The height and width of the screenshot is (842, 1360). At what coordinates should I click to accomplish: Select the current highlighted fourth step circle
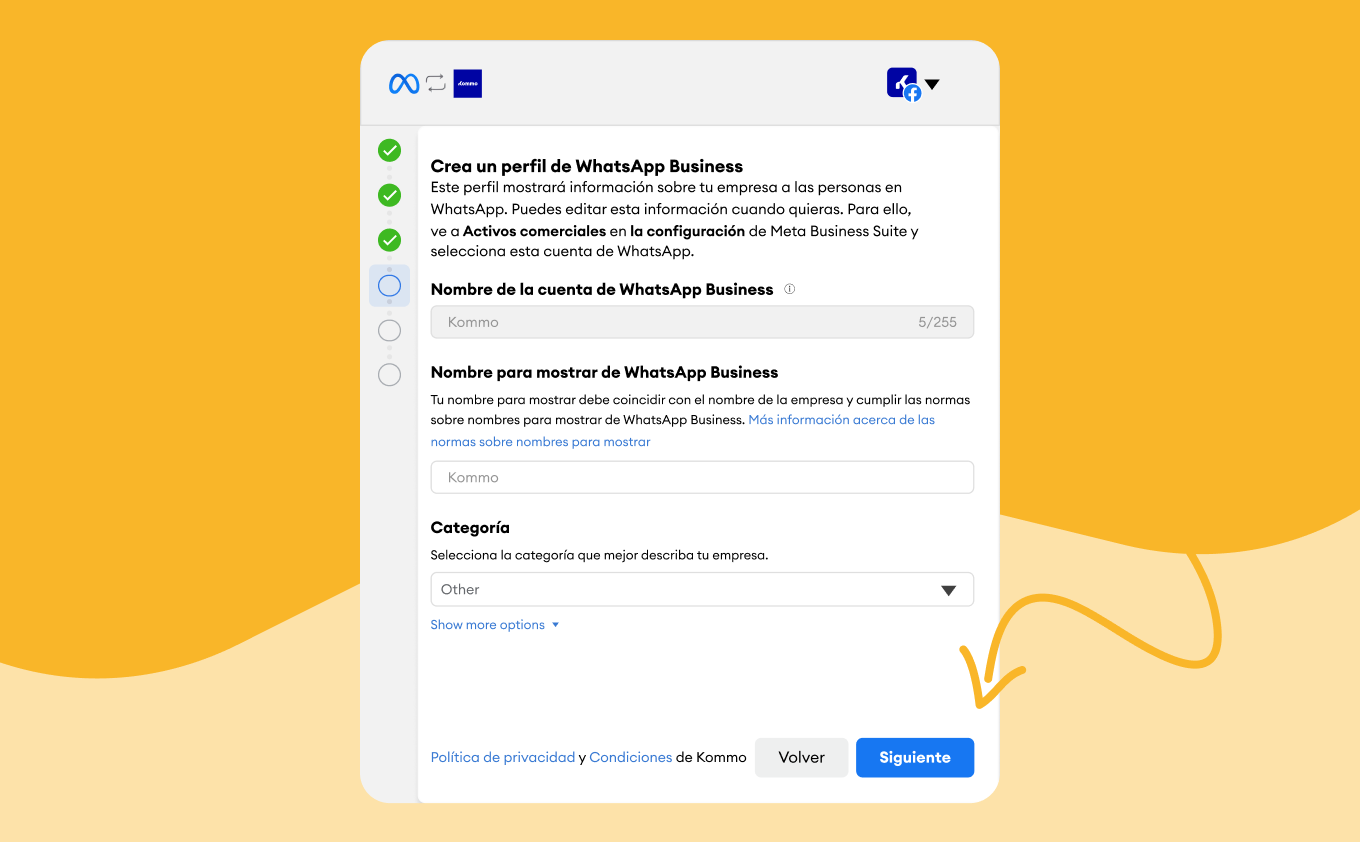[389, 286]
